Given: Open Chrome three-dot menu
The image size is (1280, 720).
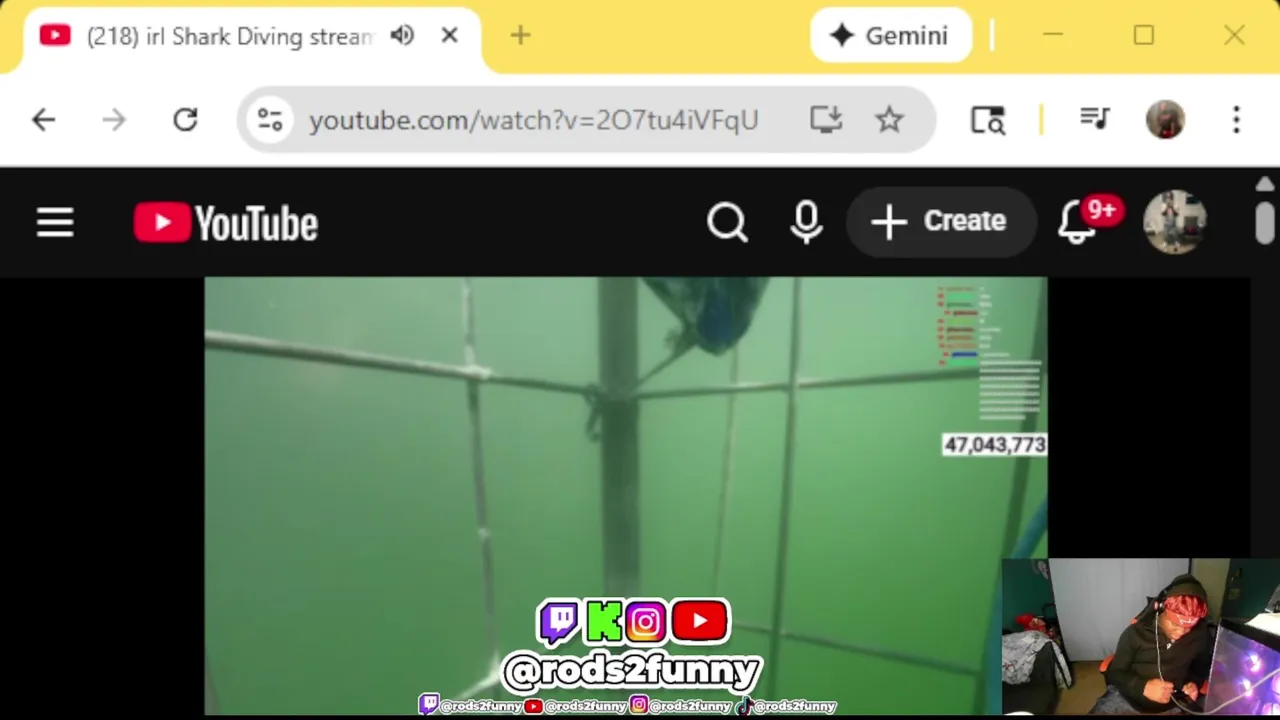Looking at the screenshot, I should pyautogui.click(x=1236, y=120).
